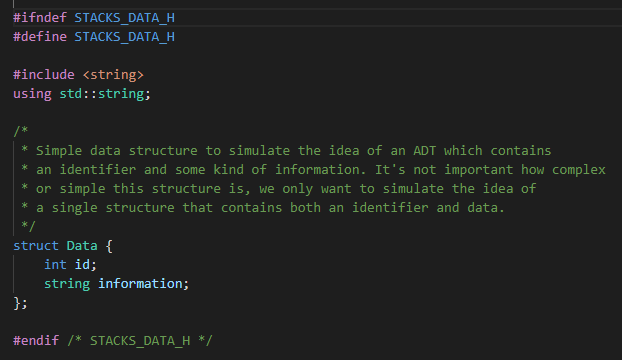
Task: Click the opening brace after Data
Action: [109, 246]
